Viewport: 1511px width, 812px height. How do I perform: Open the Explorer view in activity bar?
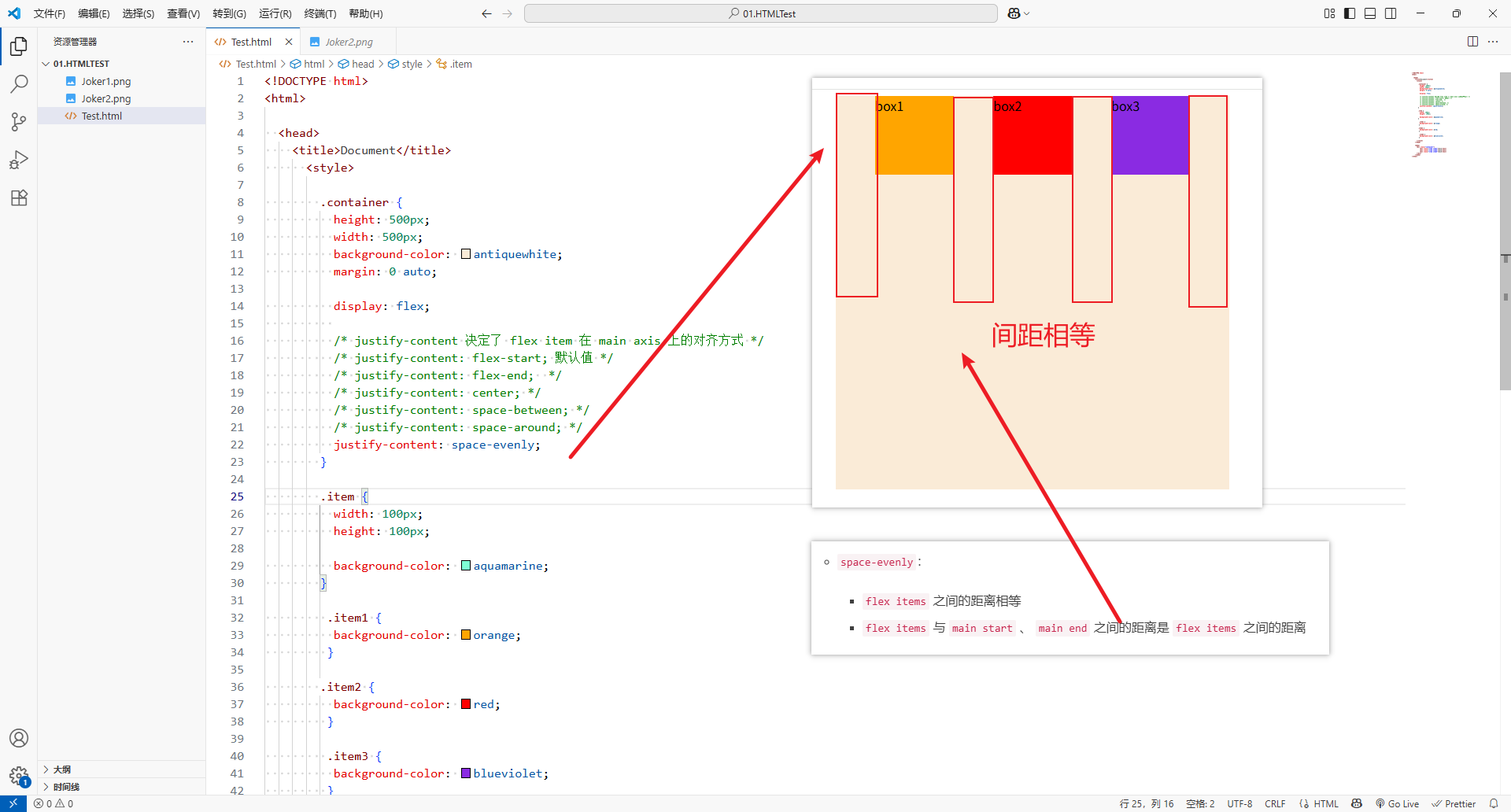[19, 46]
